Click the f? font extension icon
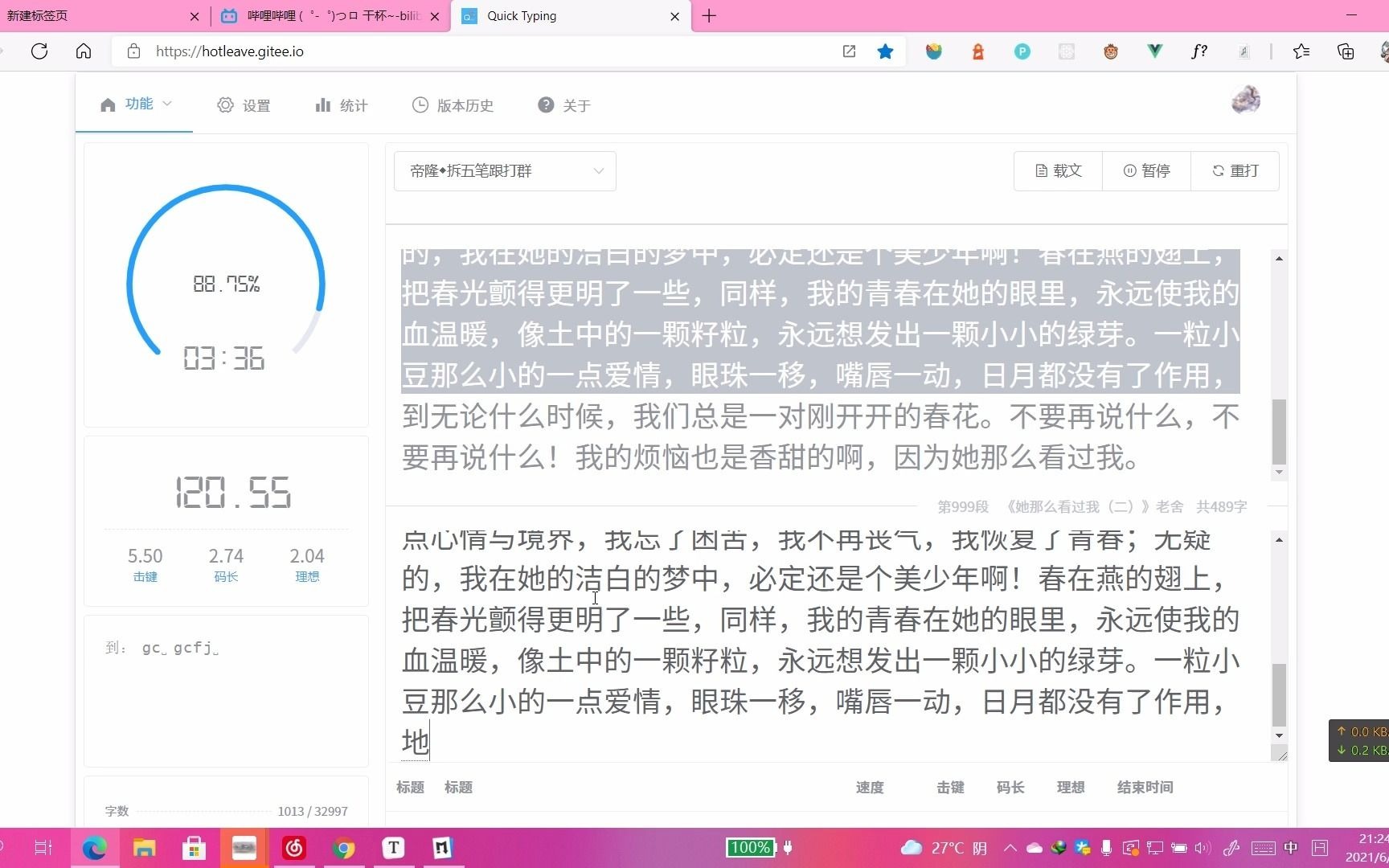The height and width of the screenshot is (868, 1389). click(x=1199, y=51)
